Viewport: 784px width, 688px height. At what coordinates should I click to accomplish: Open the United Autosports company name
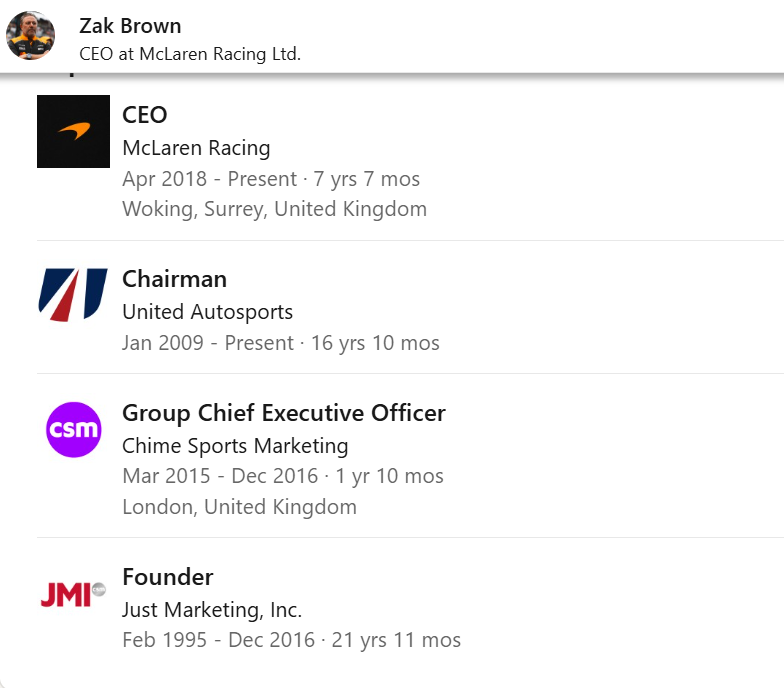pos(208,312)
